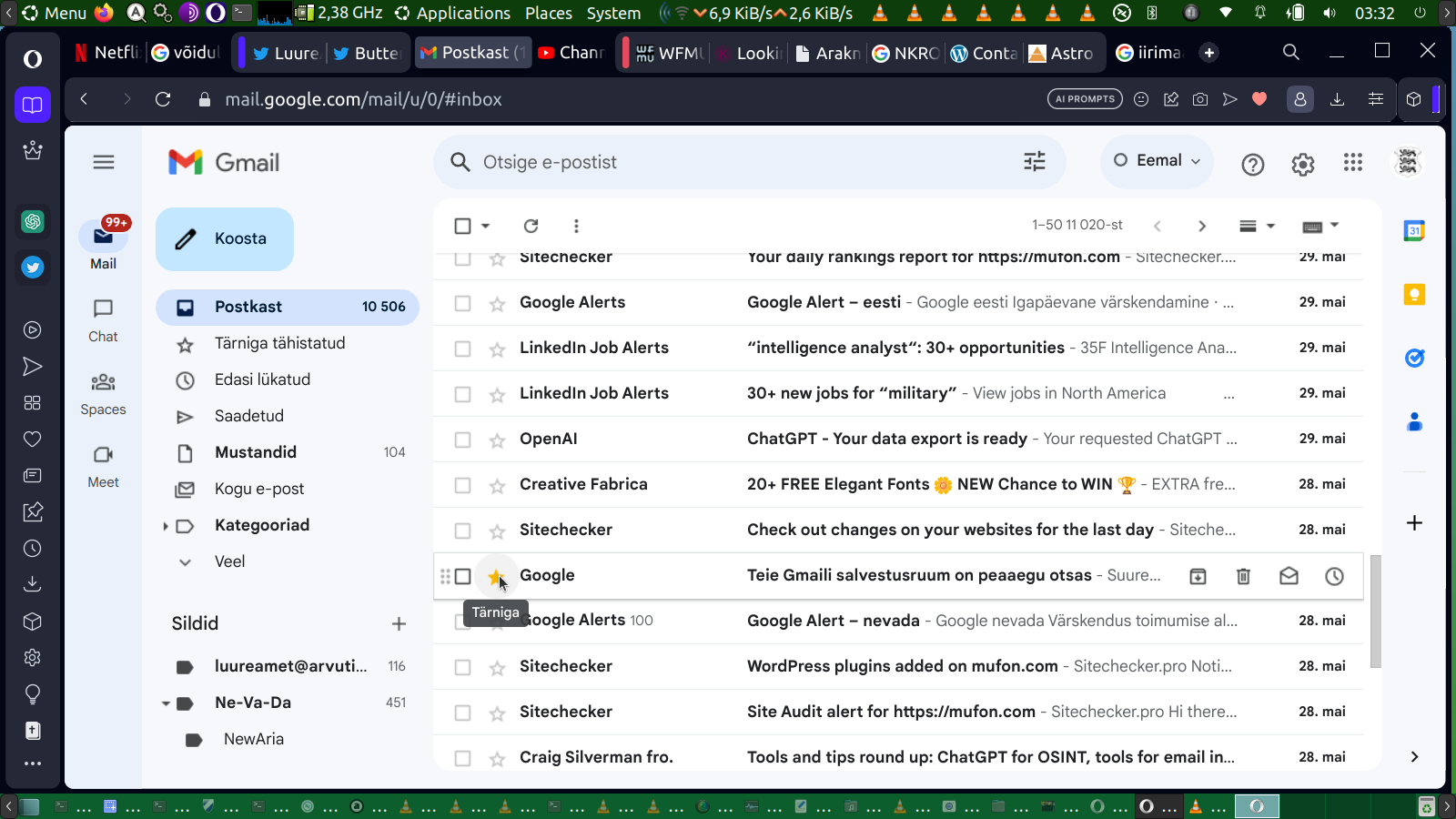The width and height of the screenshot is (1456, 819).
Task: Open Kogu e-post all mail folder
Action: click(288, 490)
